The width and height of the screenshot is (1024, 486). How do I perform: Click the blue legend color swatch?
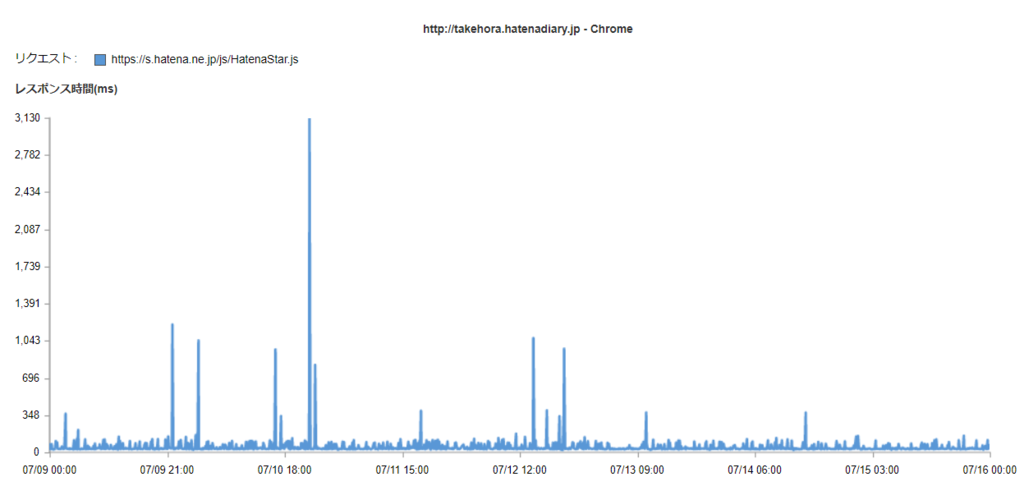[x=100, y=59]
